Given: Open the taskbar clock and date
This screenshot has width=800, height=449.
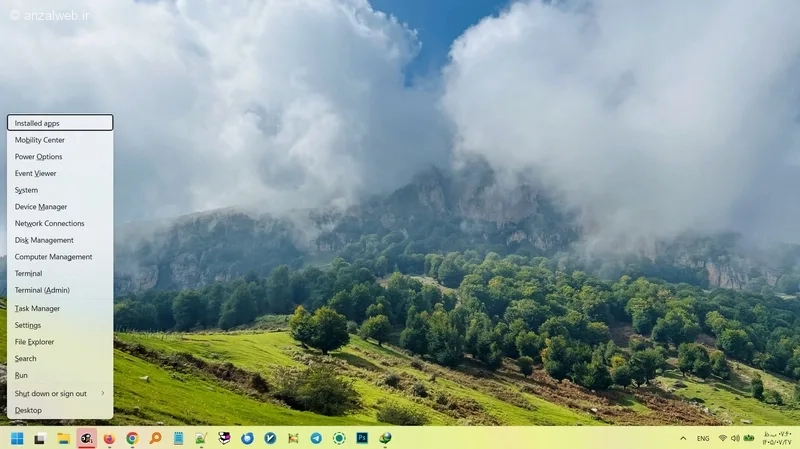Looking at the screenshot, I should pyautogui.click(x=777, y=438).
